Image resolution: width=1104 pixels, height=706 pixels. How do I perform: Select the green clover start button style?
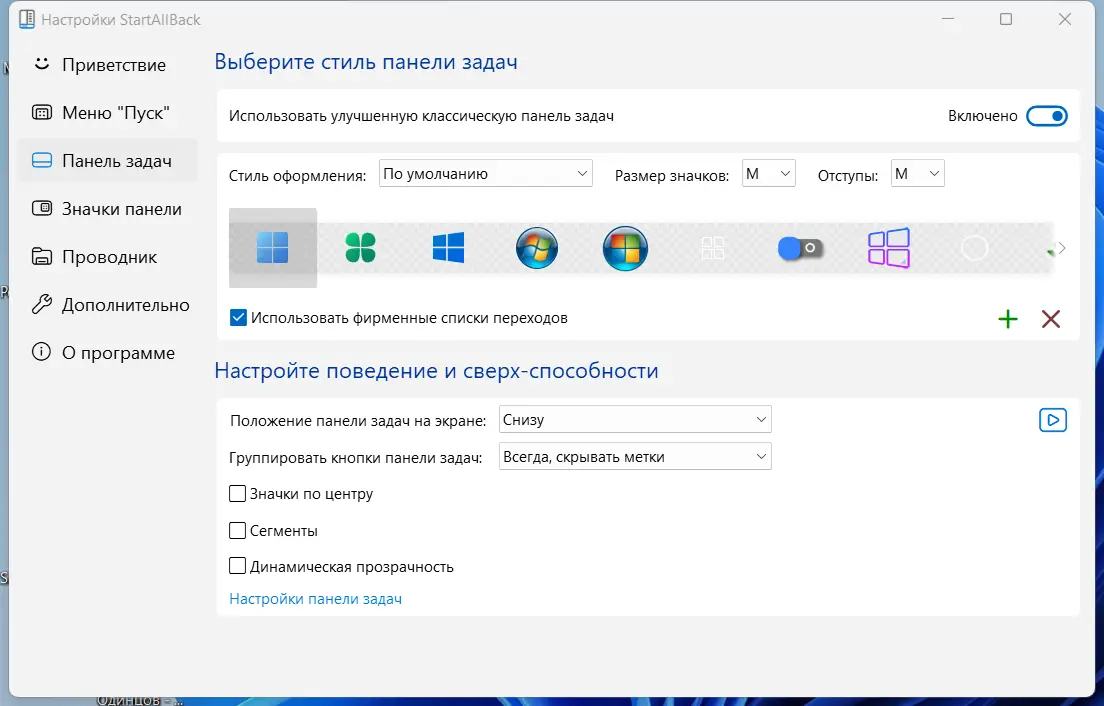(x=360, y=247)
